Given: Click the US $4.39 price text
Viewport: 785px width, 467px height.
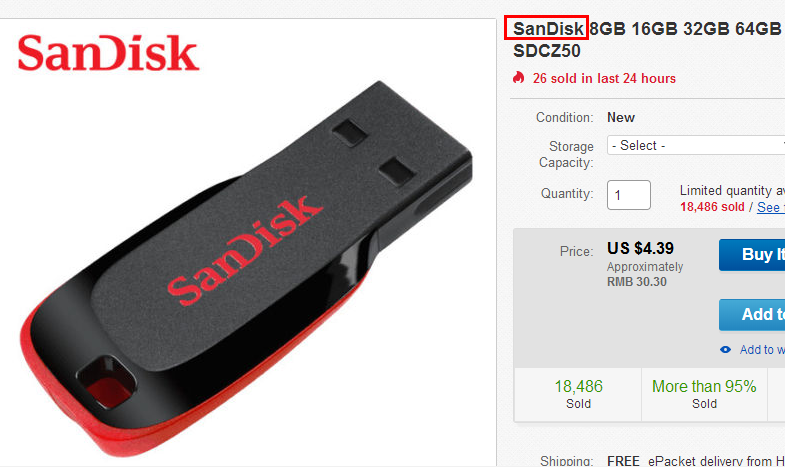Looking at the screenshot, I should click(x=640, y=248).
